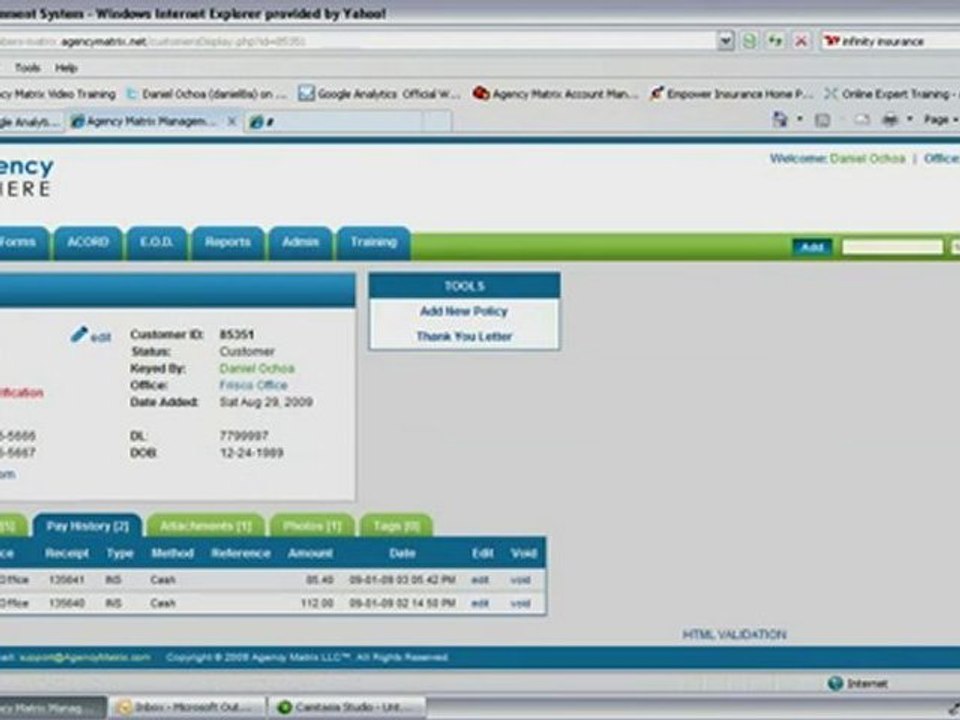Viewport: 960px width, 720px height.
Task: Click the Internet zone globe icon in status bar
Action: coord(835,683)
